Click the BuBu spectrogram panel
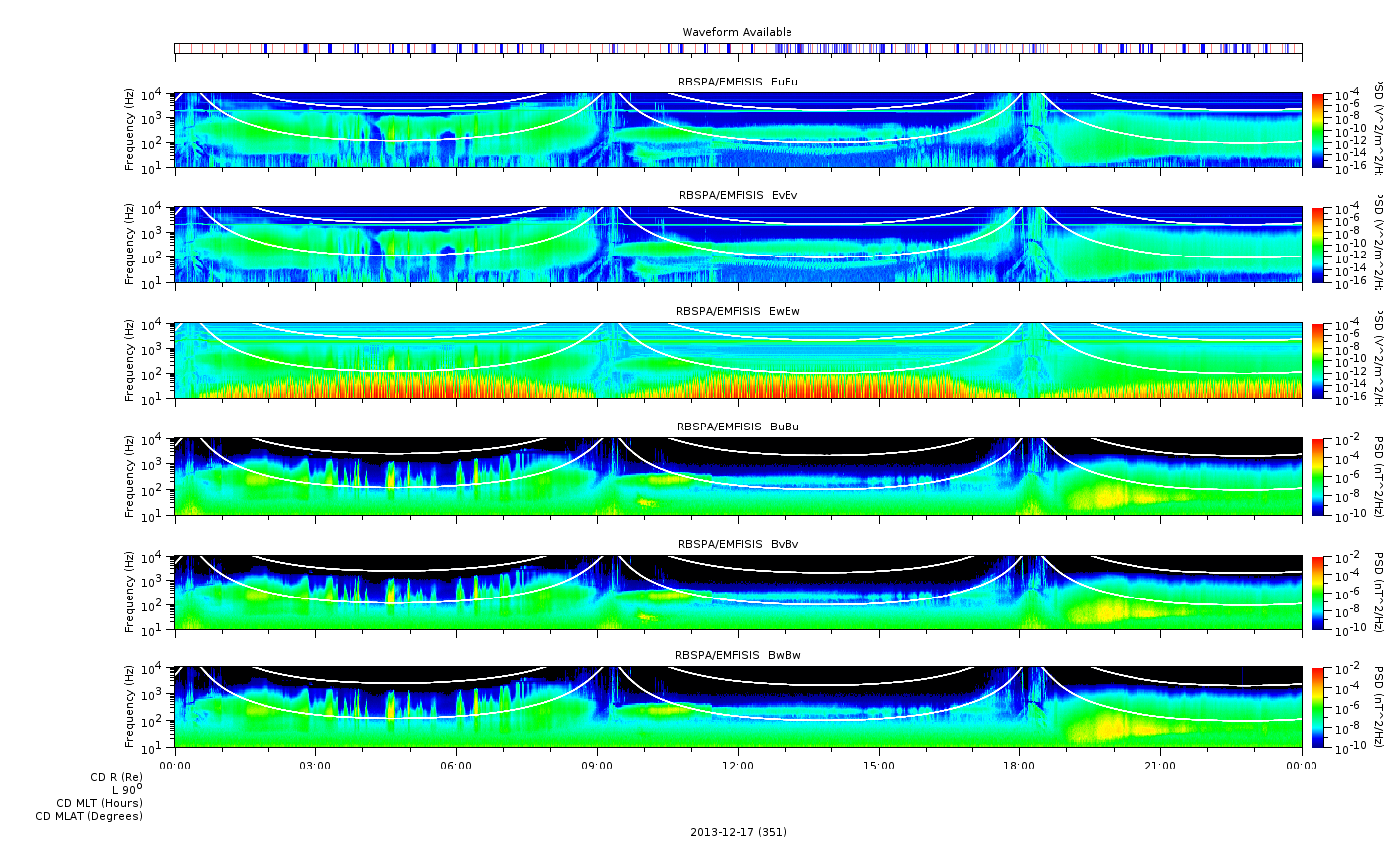 point(738,476)
